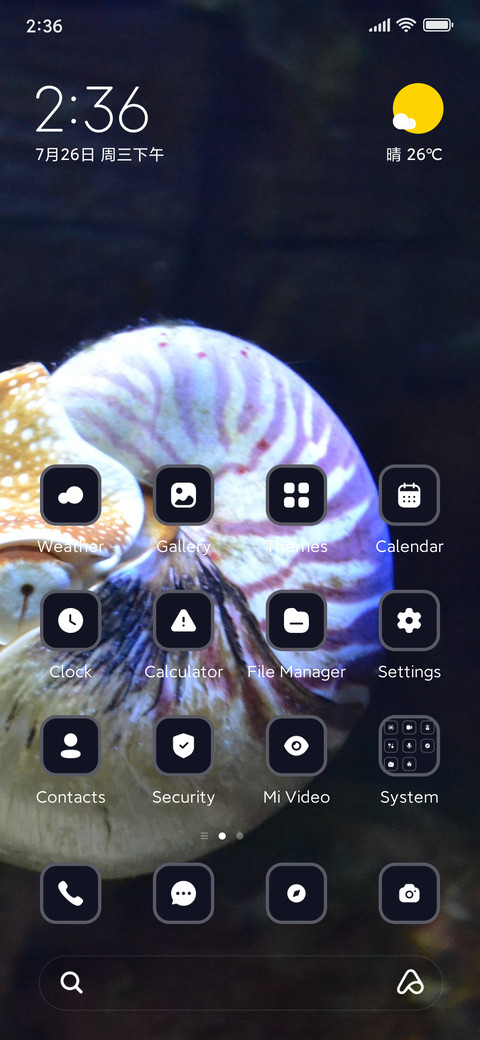Launch the Themes app
Image resolution: width=480 pixels, height=1040 pixels.
(296, 495)
